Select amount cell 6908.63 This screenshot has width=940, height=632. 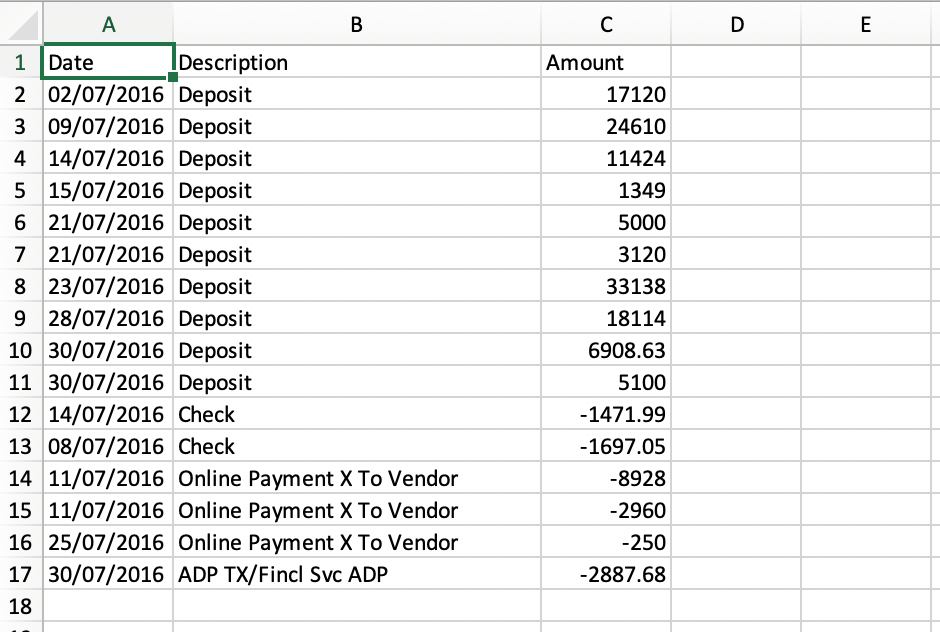pos(606,350)
